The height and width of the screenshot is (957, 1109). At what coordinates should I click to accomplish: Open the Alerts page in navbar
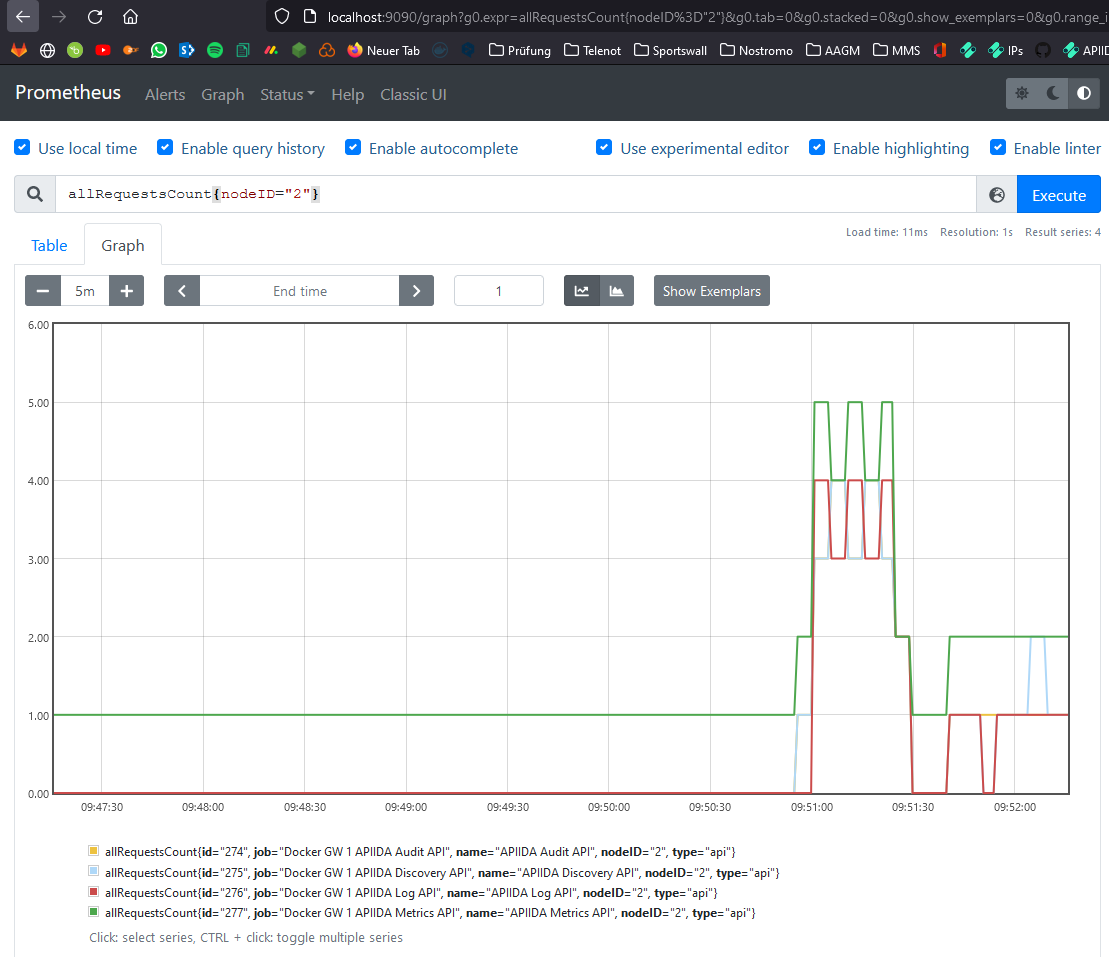tap(165, 94)
